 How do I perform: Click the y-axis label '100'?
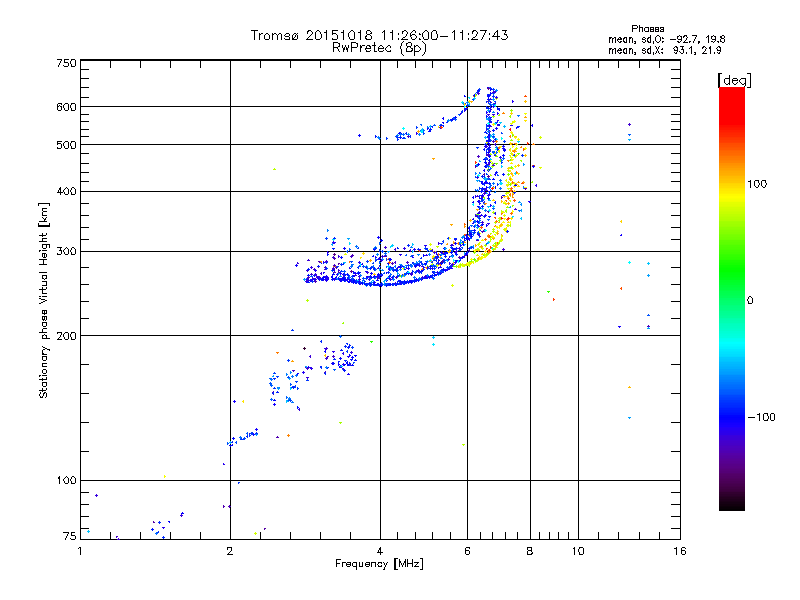point(66,481)
